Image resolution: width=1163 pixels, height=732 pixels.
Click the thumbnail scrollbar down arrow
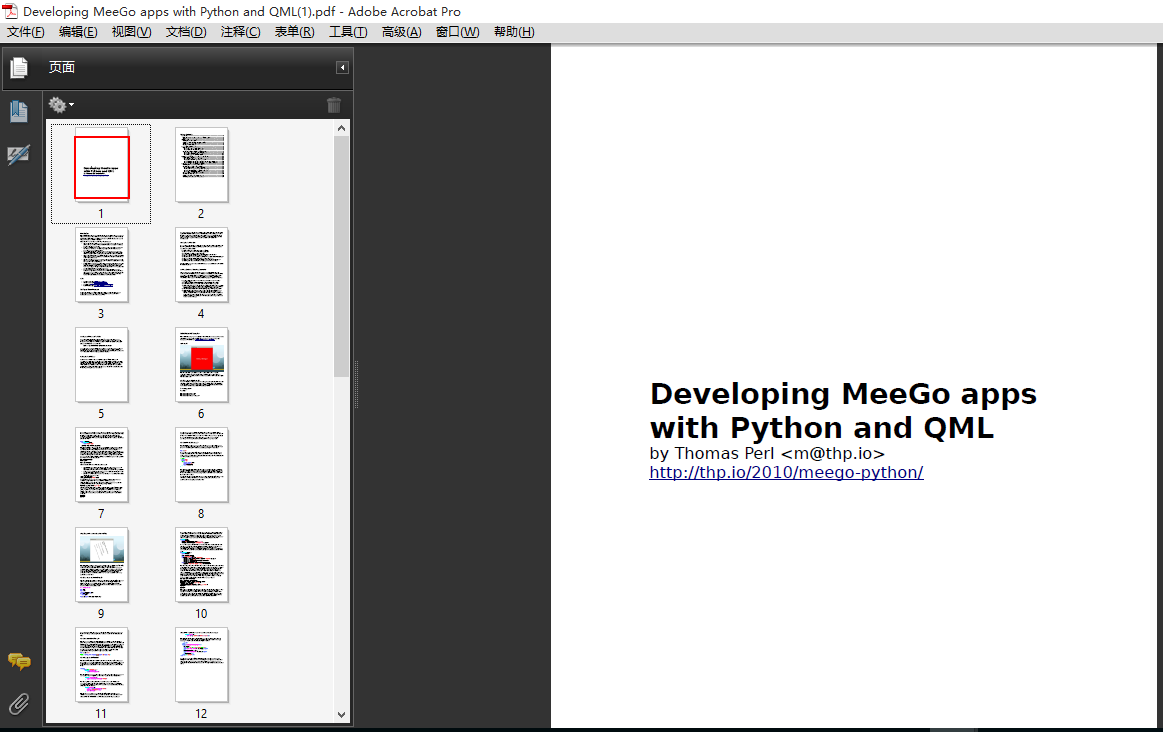coord(341,715)
